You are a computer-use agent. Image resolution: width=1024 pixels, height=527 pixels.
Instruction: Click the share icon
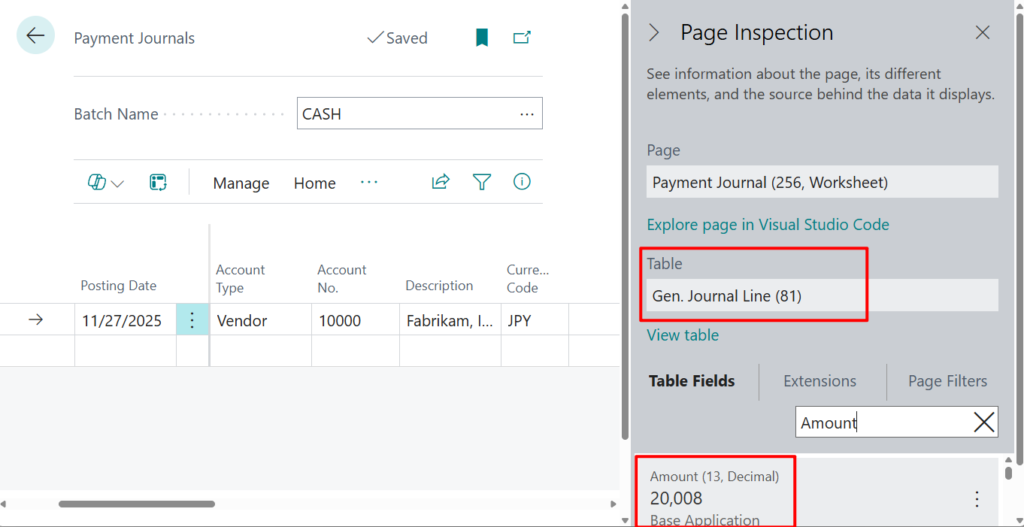pyautogui.click(x=440, y=182)
